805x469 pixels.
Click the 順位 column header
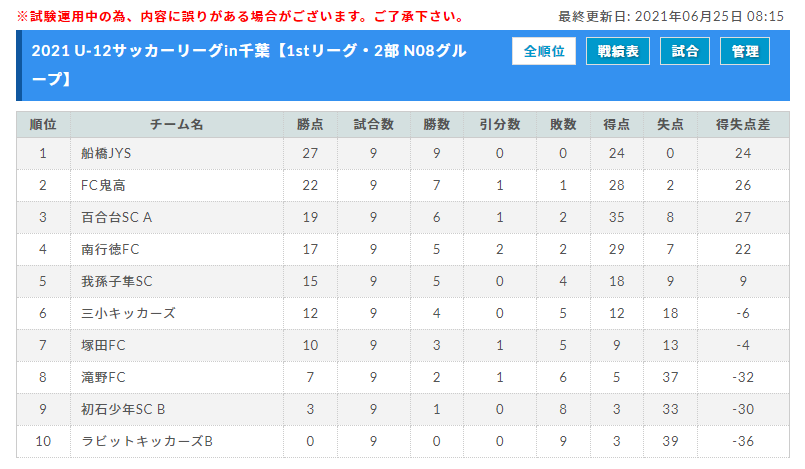coord(43,125)
